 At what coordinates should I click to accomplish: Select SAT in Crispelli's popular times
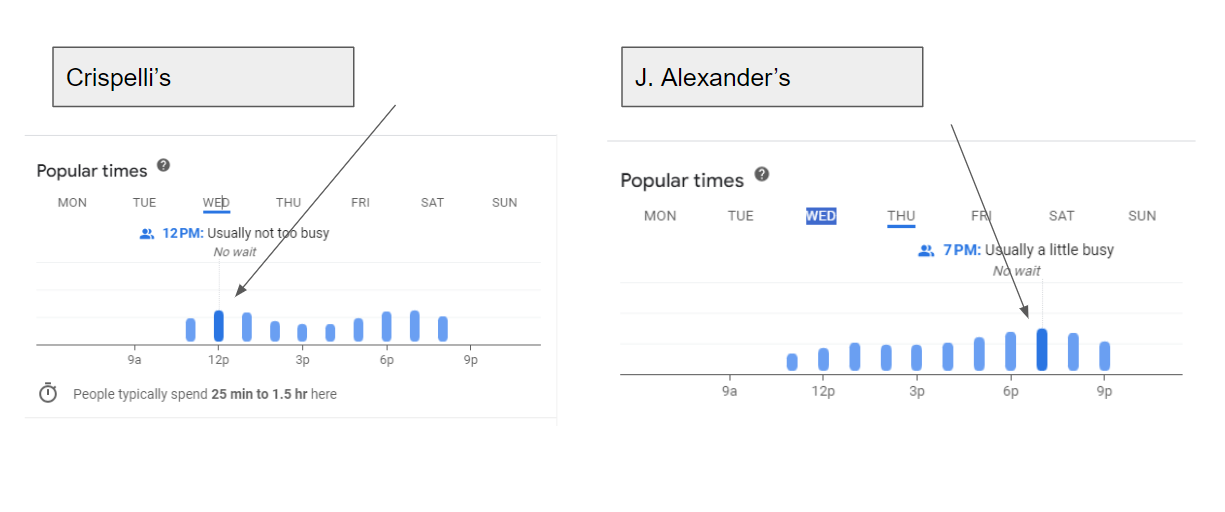point(432,203)
